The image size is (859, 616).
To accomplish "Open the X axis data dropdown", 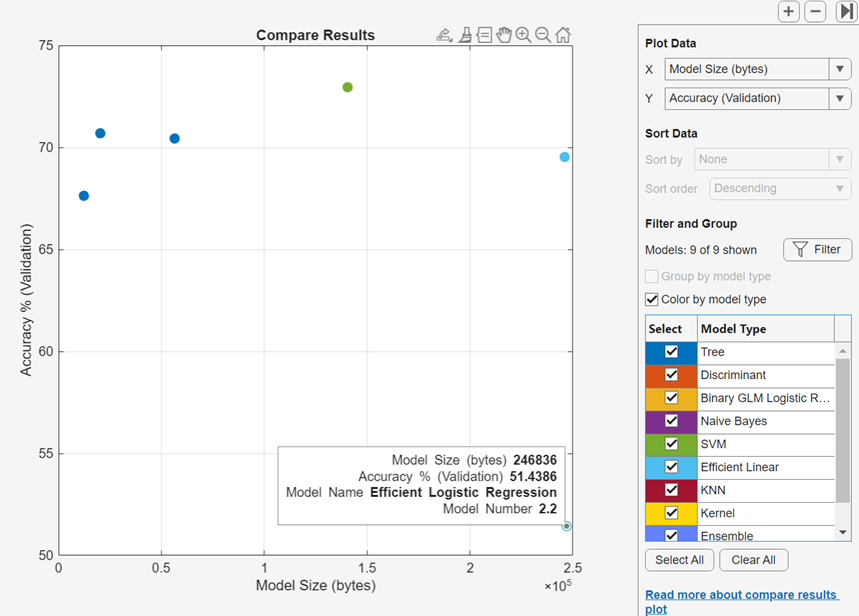I will 840,69.
